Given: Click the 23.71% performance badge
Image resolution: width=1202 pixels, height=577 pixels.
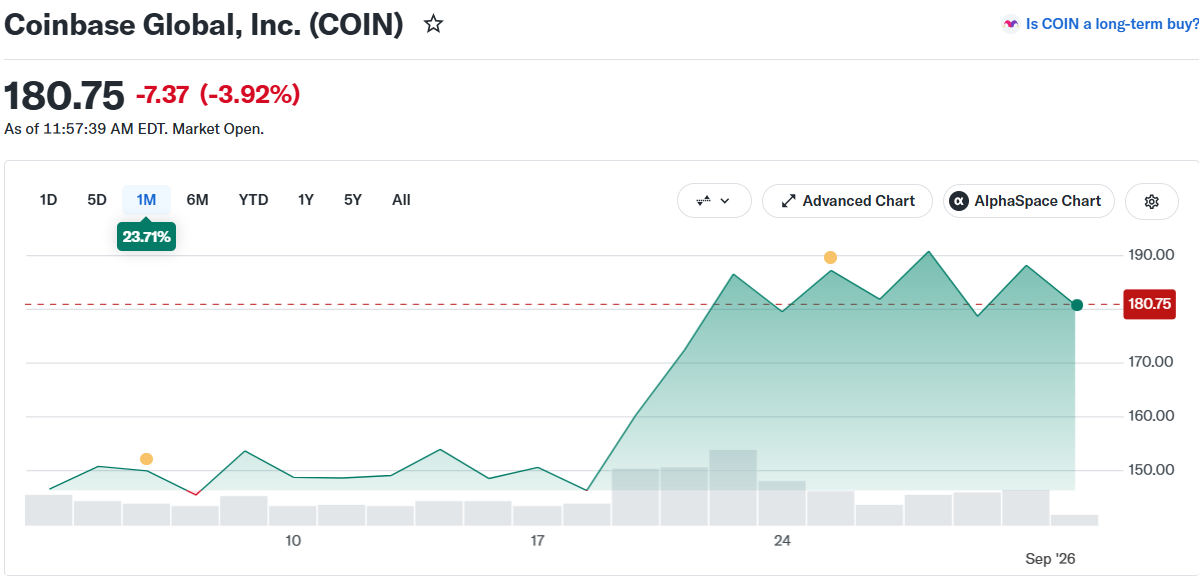Looking at the screenshot, I should point(146,237).
